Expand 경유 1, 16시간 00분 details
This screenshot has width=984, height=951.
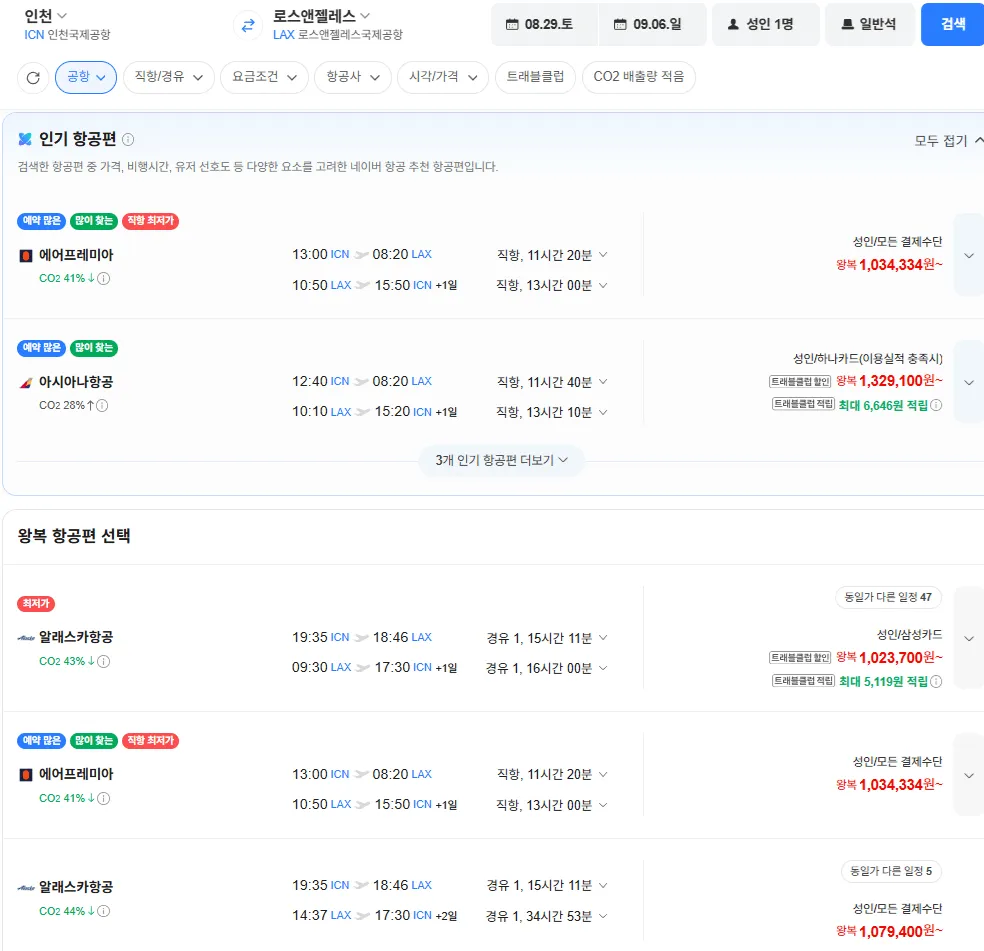pyautogui.click(x=547, y=668)
